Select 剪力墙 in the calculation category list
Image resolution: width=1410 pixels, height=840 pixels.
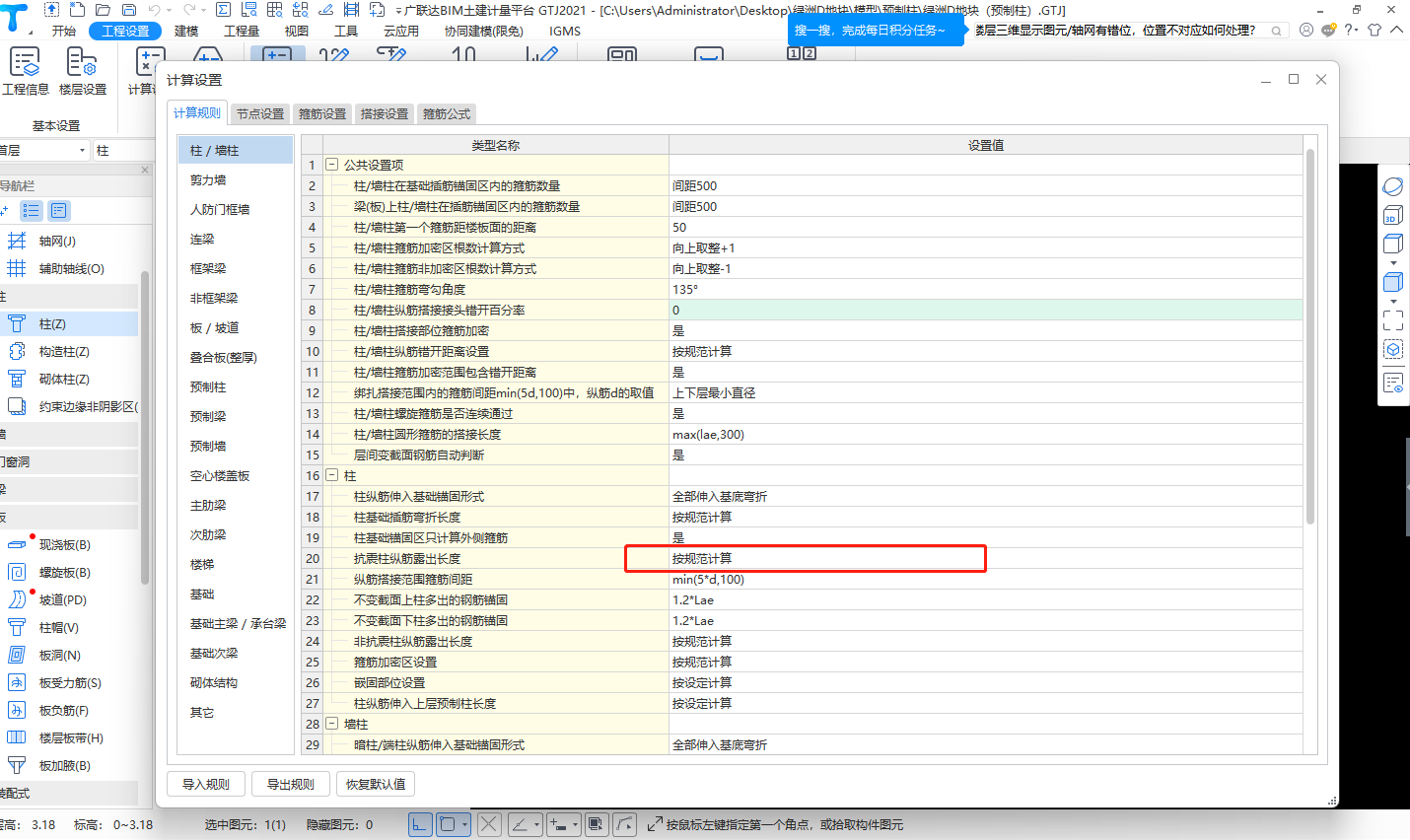pyautogui.click(x=236, y=179)
